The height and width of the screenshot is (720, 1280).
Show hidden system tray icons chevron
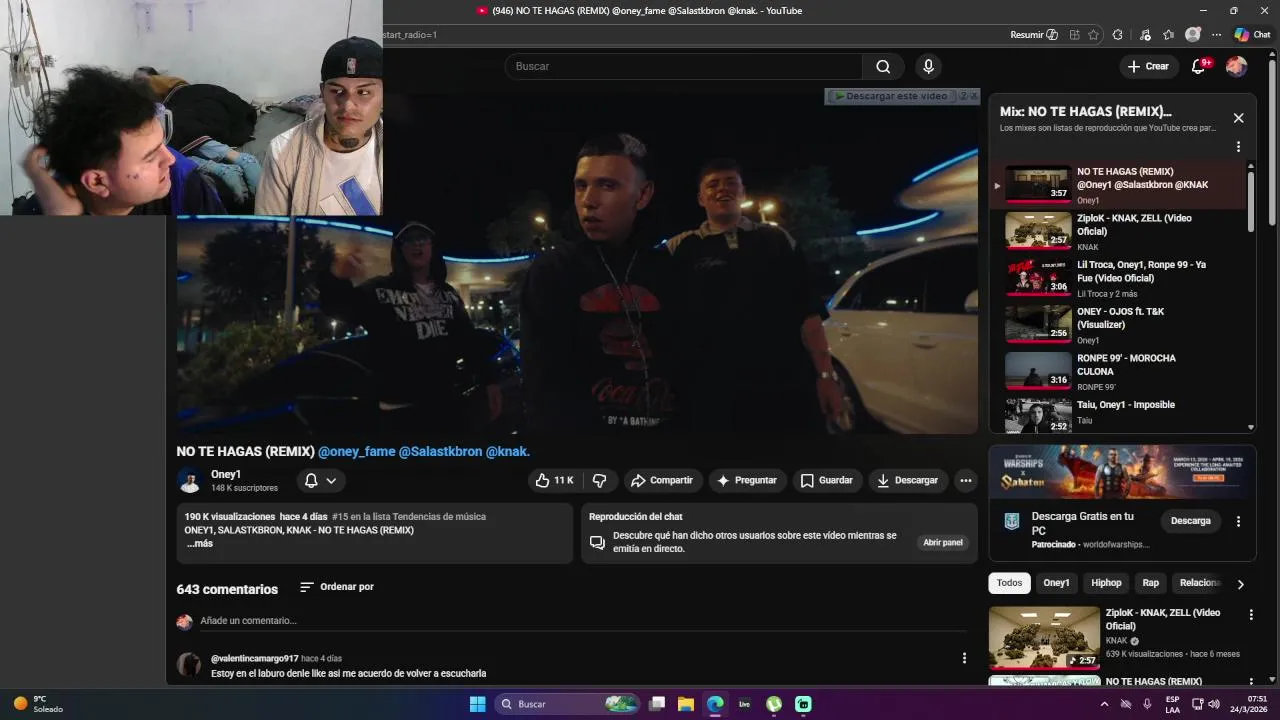coord(1104,704)
